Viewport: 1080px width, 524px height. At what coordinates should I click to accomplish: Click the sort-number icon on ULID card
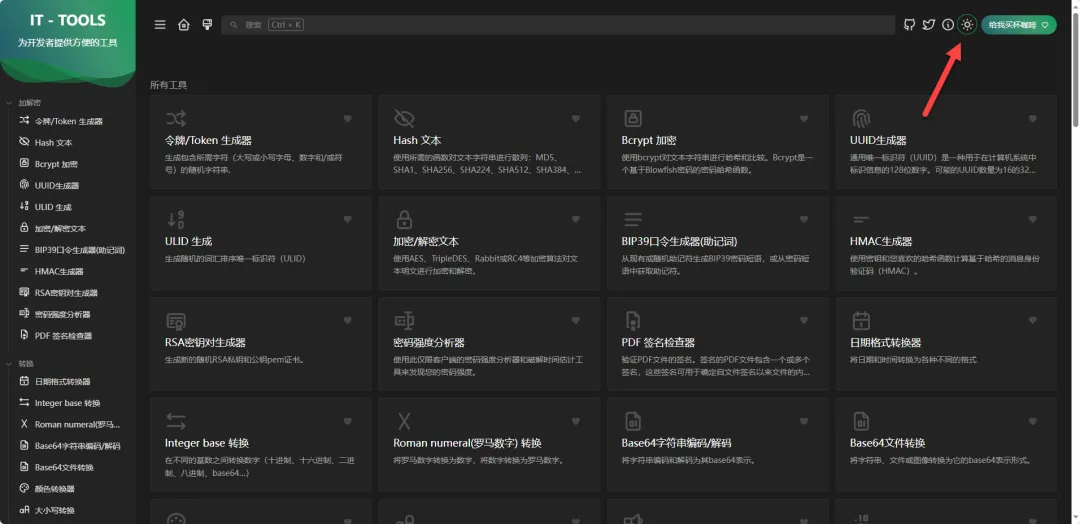tap(176, 220)
